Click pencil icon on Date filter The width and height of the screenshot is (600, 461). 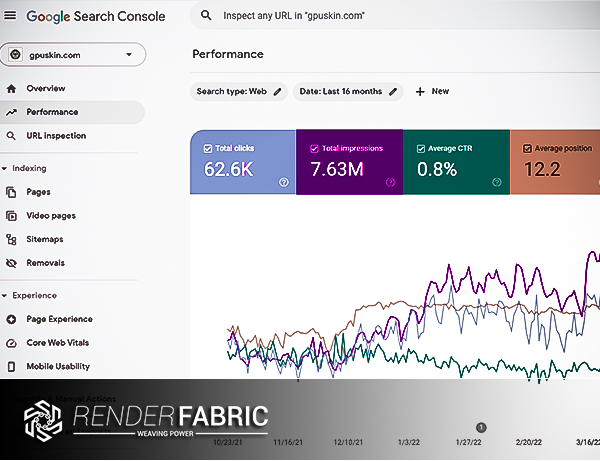[x=393, y=92]
